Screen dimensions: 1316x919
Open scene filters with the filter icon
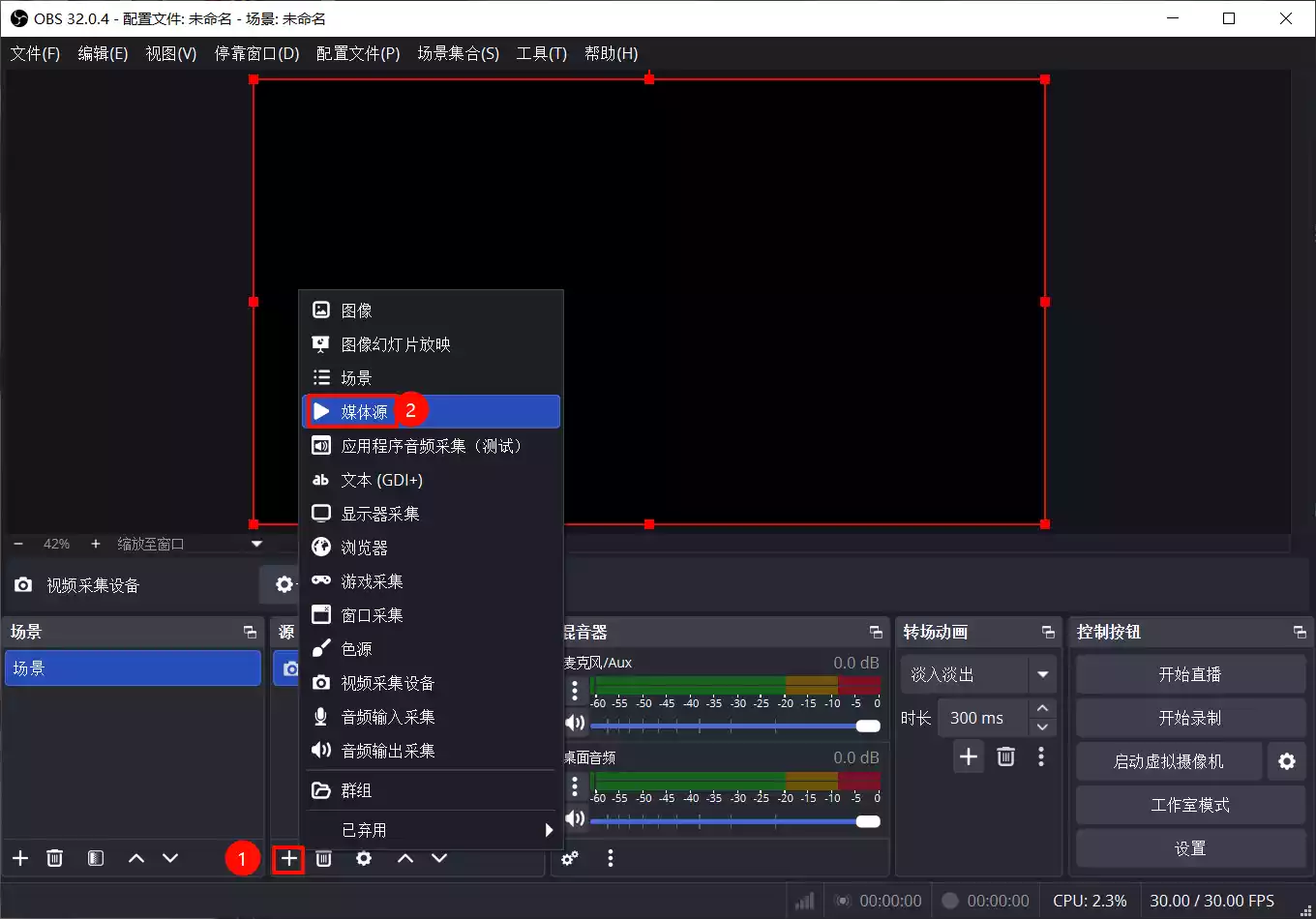coord(95,858)
